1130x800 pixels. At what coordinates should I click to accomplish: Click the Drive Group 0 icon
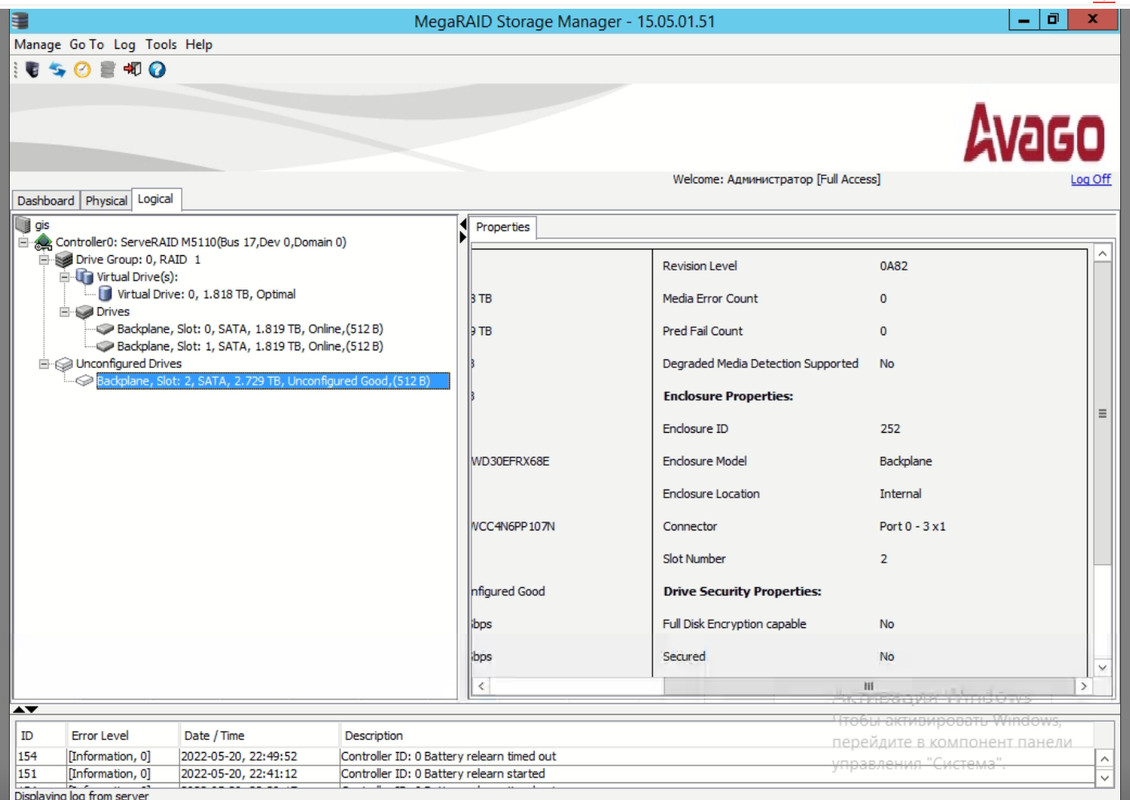(x=64, y=259)
